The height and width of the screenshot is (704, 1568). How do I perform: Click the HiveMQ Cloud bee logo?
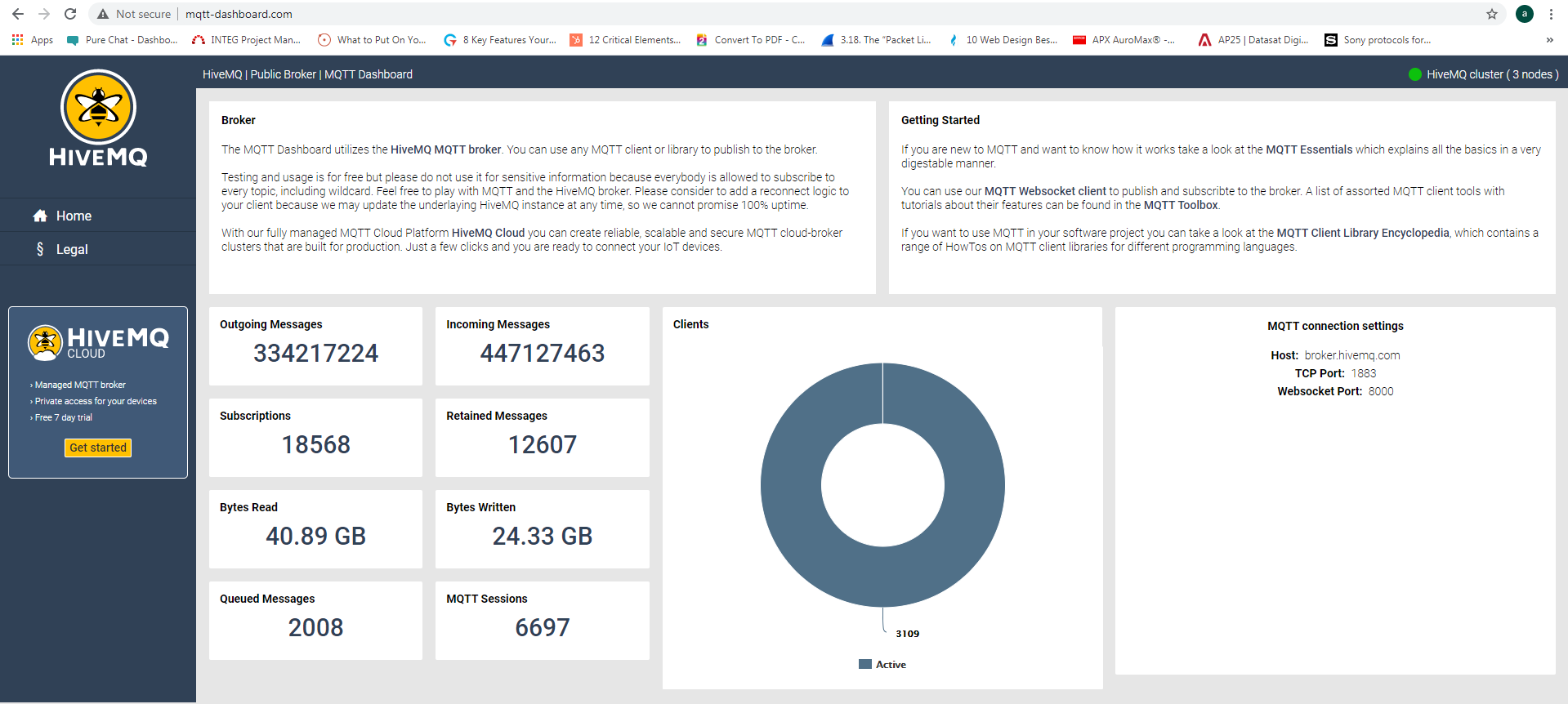coord(45,343)
